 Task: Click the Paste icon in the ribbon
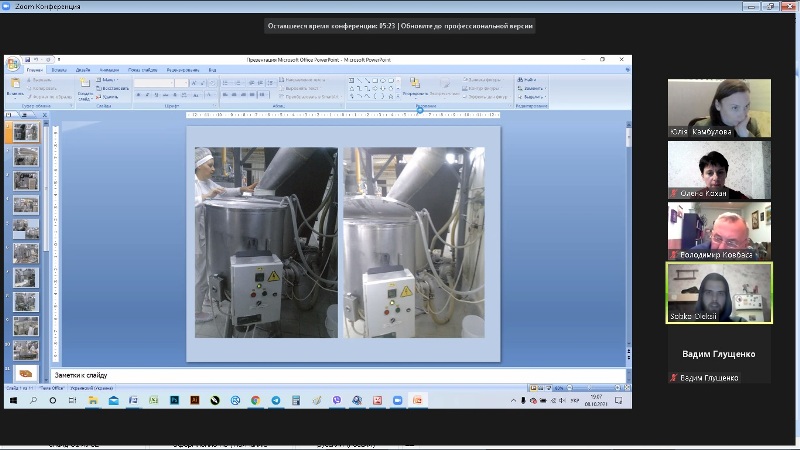(x=15, y=85)
